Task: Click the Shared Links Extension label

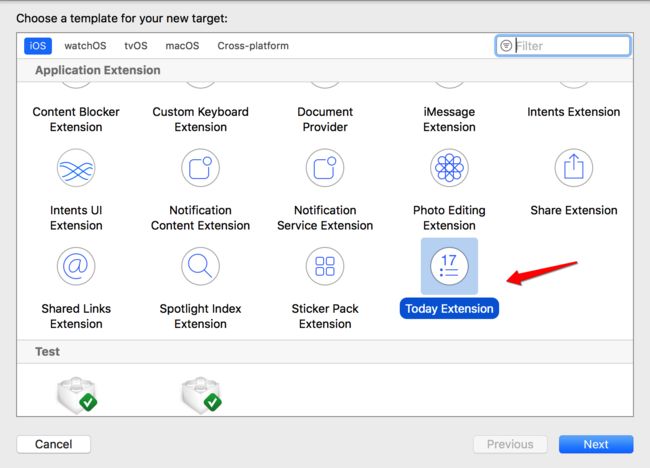Action: [x=76, y=316]
